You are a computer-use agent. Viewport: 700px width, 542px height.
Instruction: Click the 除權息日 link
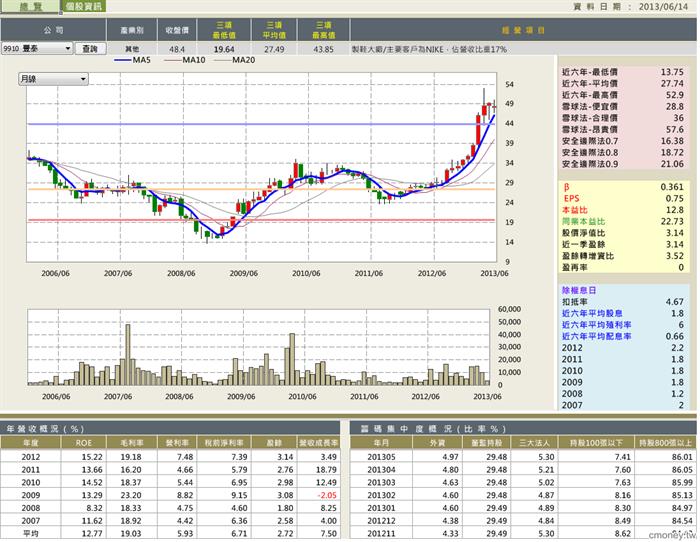pos(579,290)
